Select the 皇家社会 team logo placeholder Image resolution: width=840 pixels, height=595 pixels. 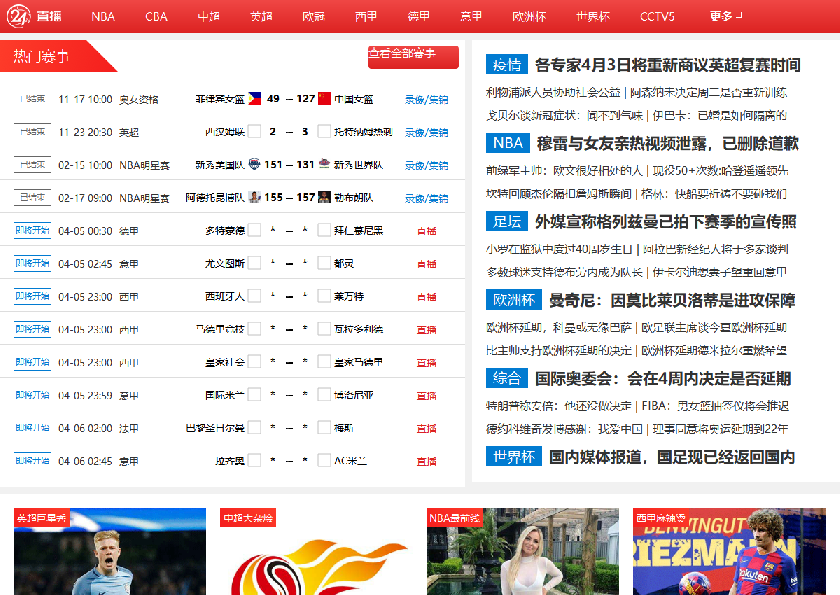pos(254,362)
